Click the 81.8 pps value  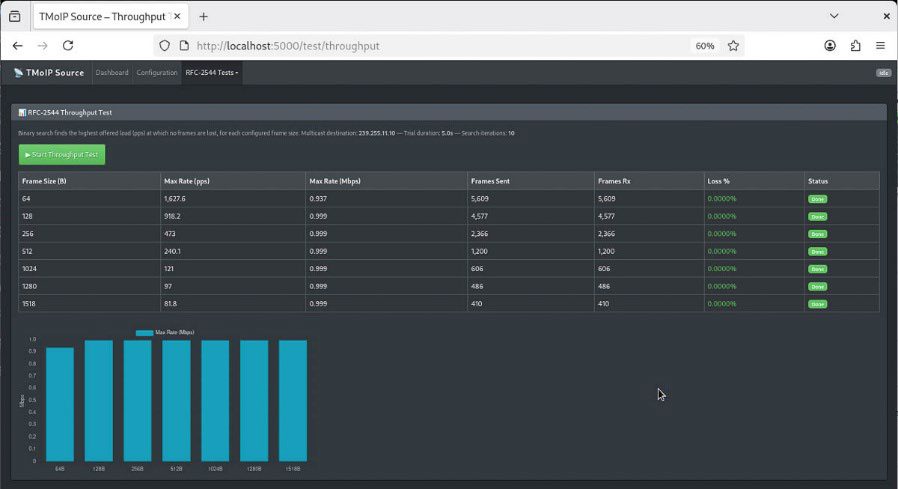click(x=170, y=303)
